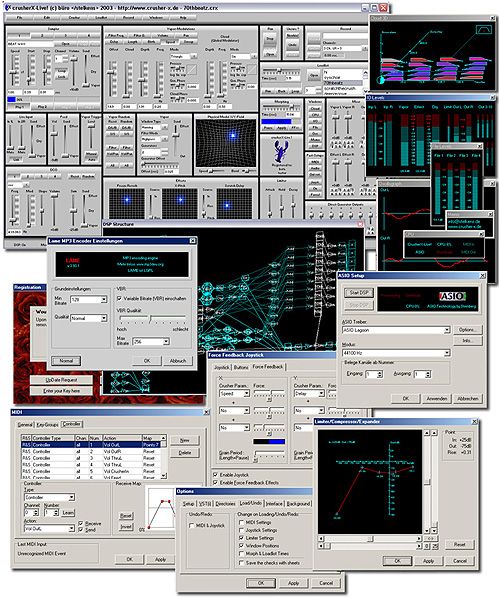Click the scroll-down arrow of MIDI controller list

(163, 476)
